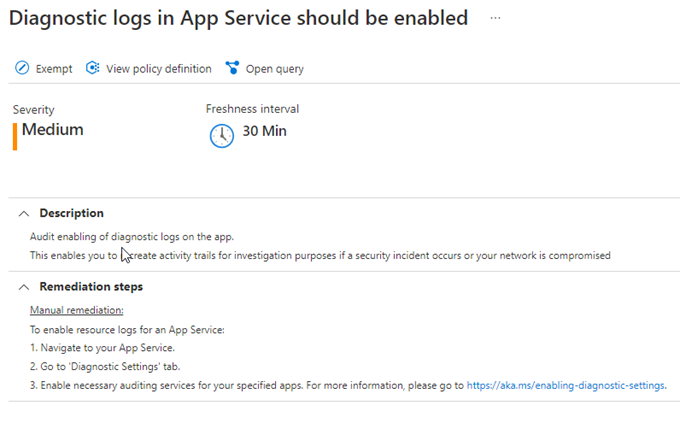Collapse the Description section chevron
680x429 pixels.
point(23,213)
